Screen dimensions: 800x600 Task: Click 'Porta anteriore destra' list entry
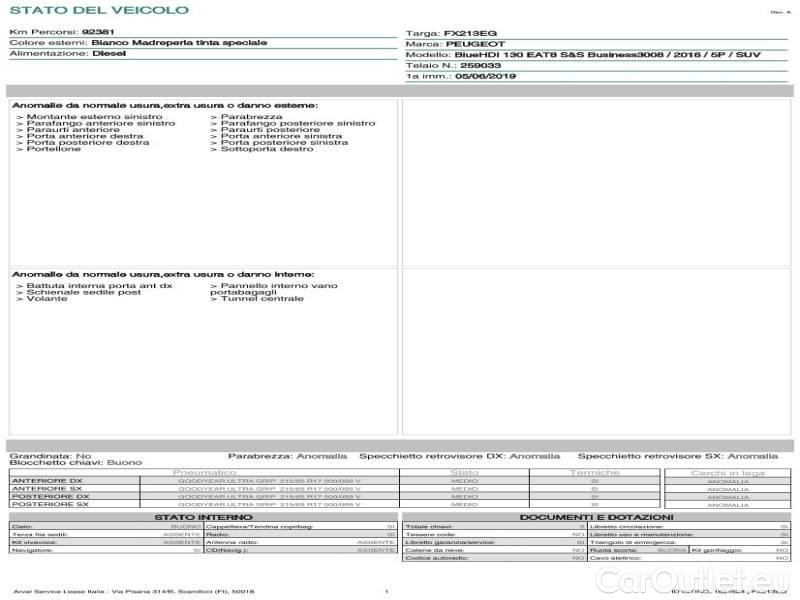pyautogui.click(x=85, y=136)
